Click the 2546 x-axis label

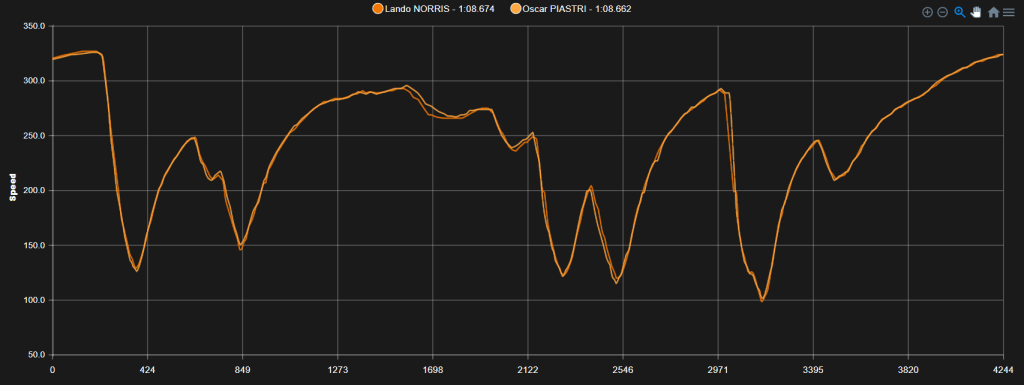coord(623,370)
